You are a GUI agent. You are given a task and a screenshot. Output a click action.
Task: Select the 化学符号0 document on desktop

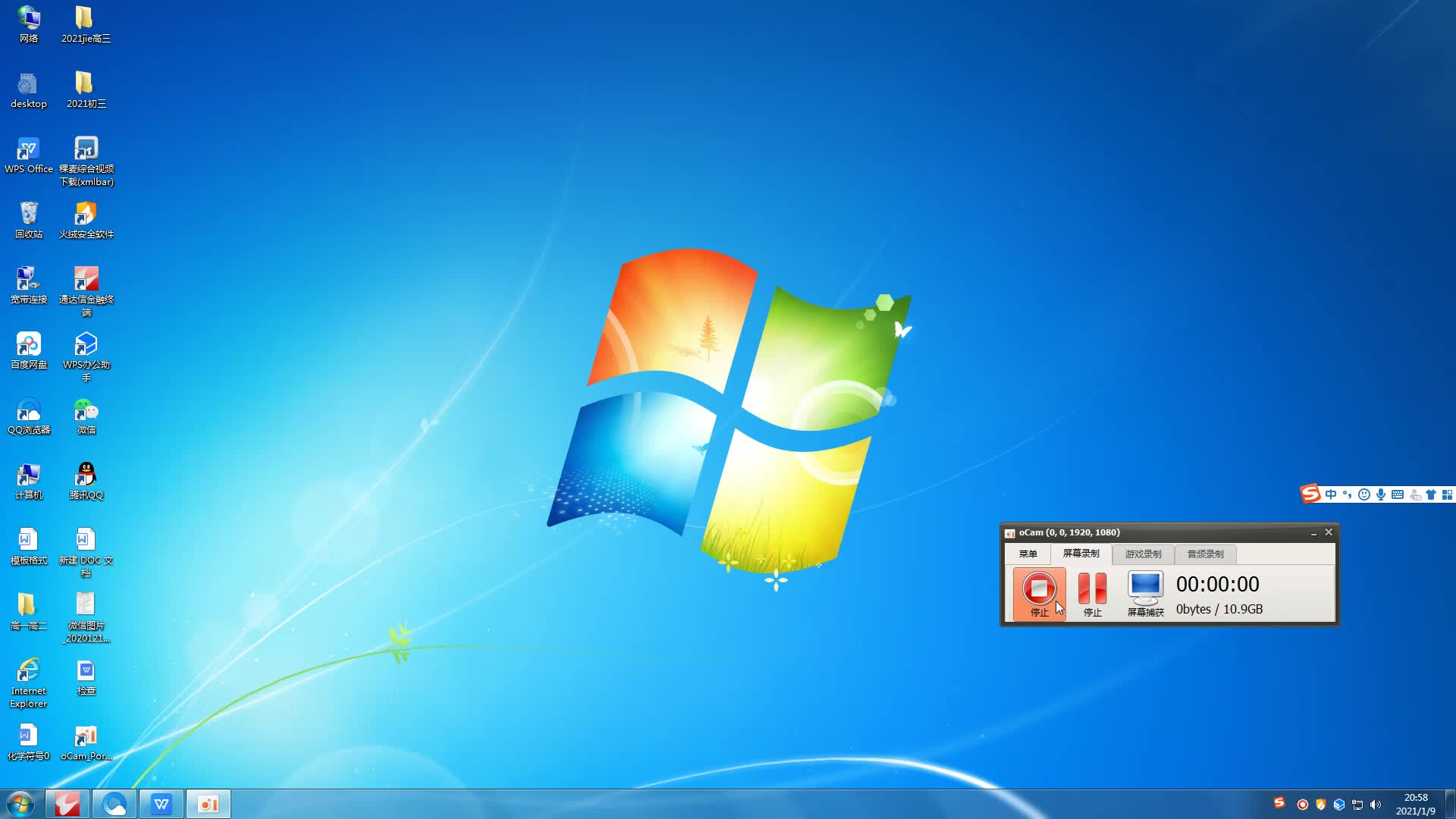pos(29,742)
